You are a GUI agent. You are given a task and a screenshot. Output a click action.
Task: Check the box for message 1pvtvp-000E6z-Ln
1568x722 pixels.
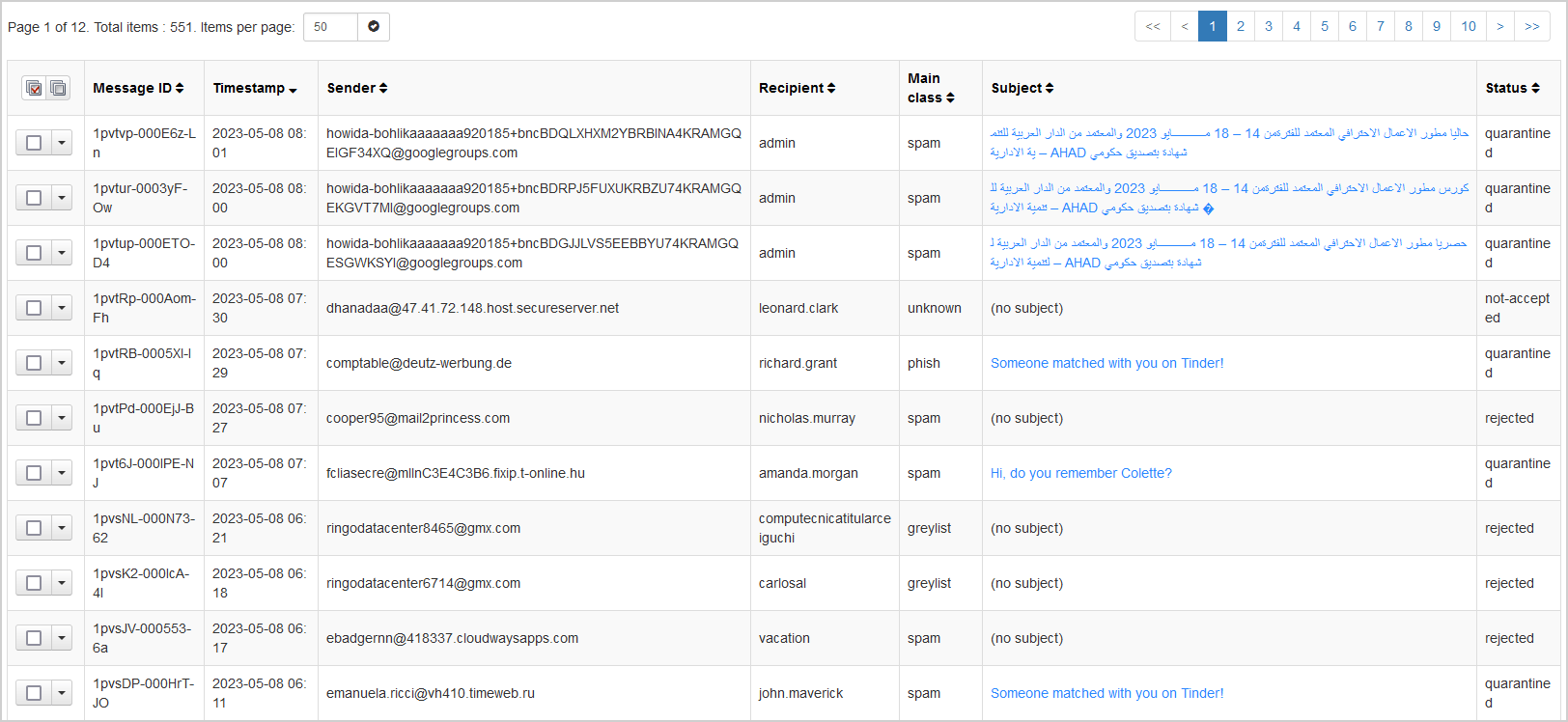pos(34,143)
